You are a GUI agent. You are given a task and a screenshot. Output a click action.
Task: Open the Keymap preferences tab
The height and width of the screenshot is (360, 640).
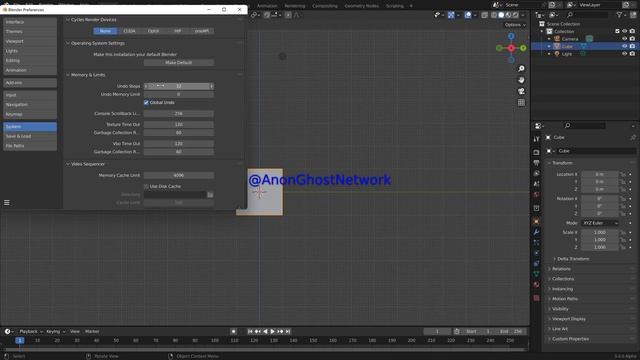click(30, 114)
